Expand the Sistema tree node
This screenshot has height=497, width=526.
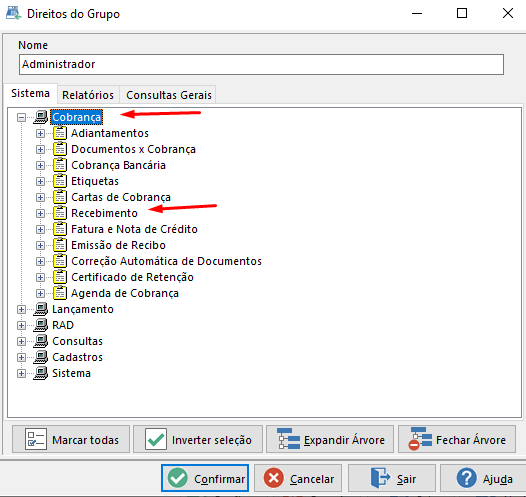point(21,373)
